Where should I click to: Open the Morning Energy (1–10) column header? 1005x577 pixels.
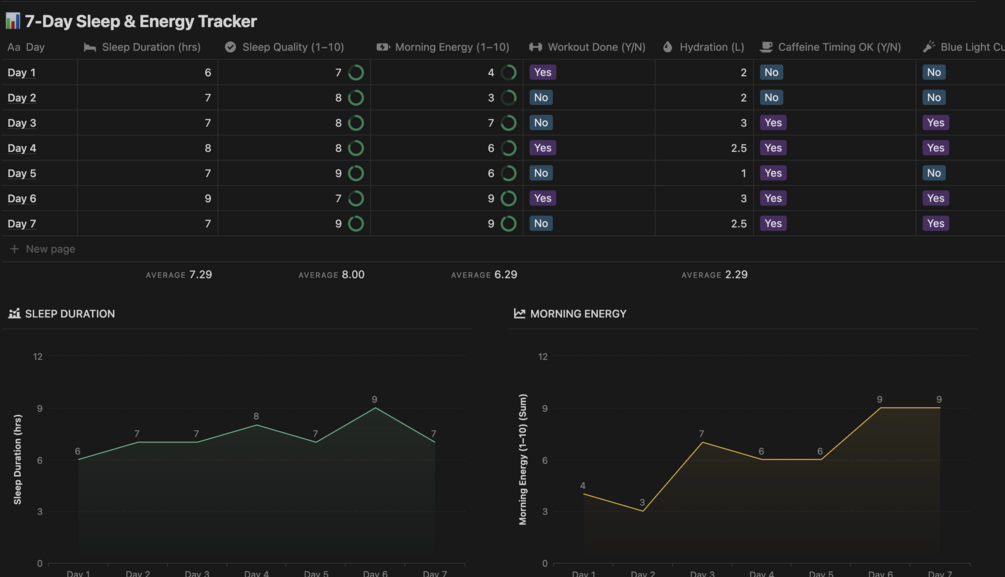[447, 47]
